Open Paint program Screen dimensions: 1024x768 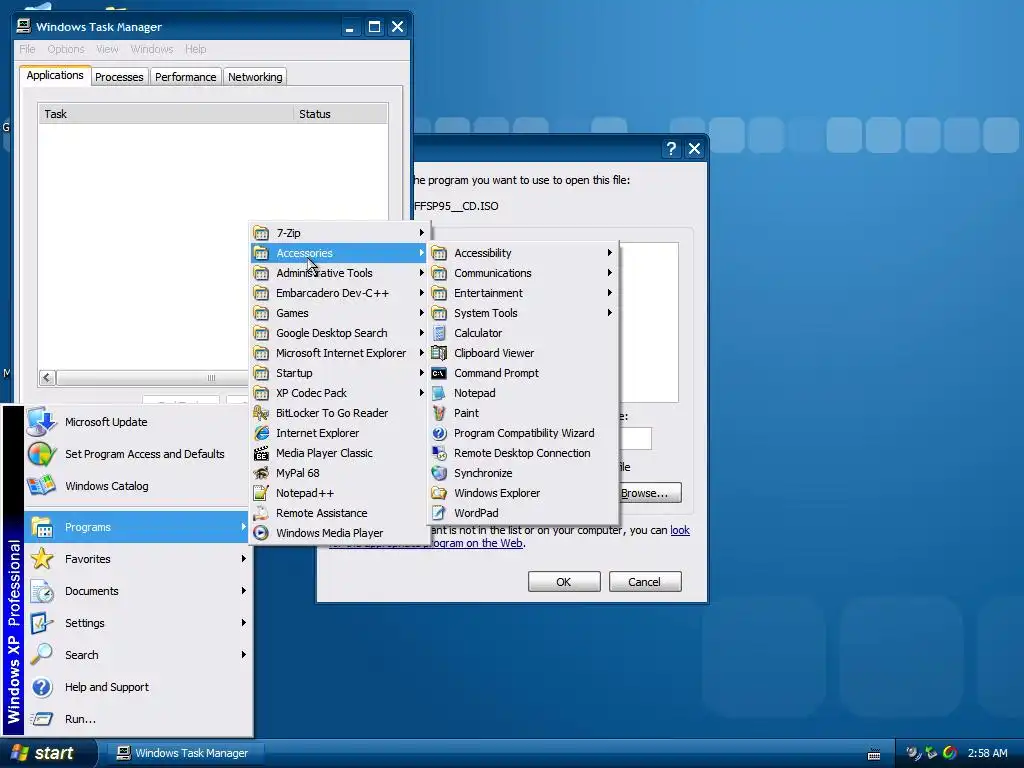coord(524,413)
